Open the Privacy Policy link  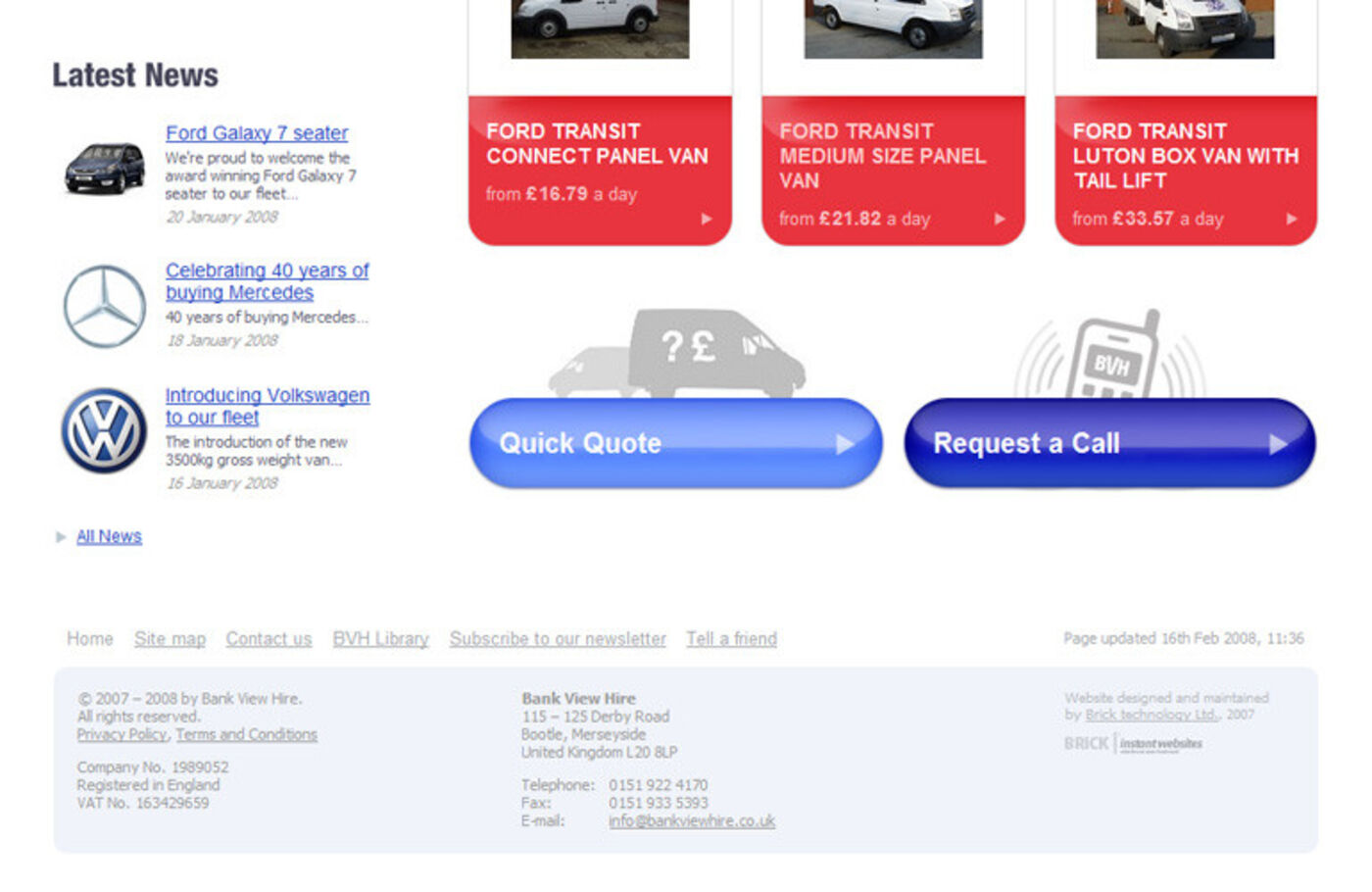click(122, 734)
